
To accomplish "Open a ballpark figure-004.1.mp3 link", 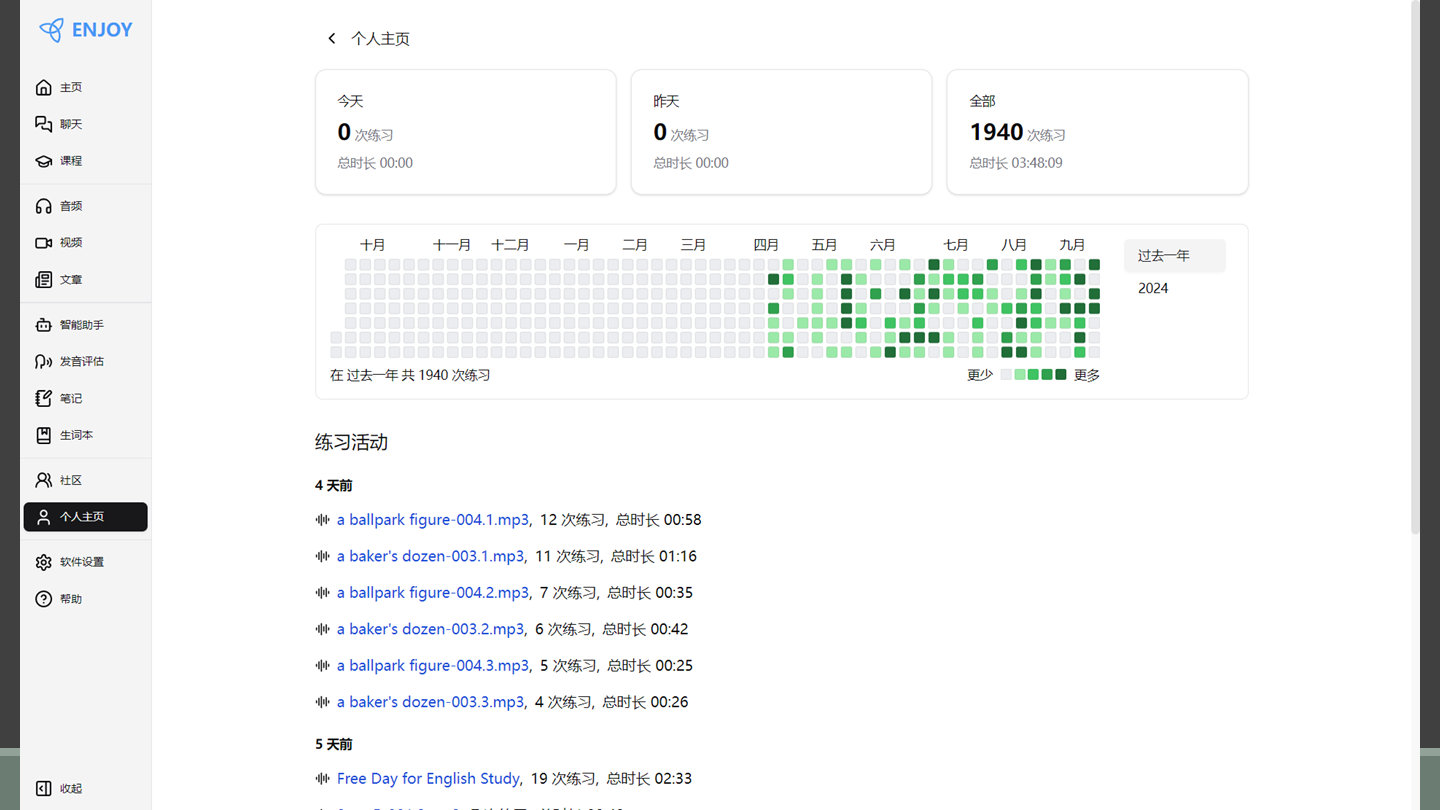I will pyautogui.click(x=432, y=520).
